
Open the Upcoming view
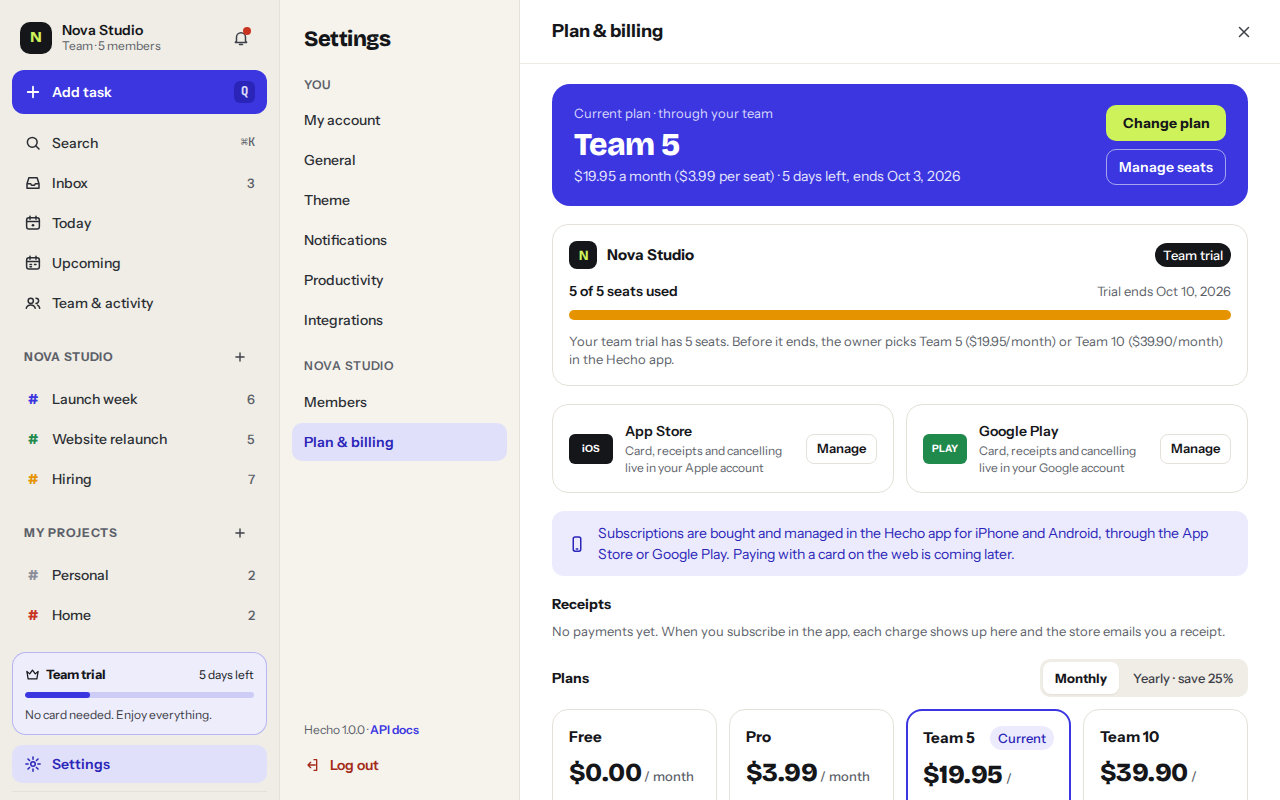[139, 263]
